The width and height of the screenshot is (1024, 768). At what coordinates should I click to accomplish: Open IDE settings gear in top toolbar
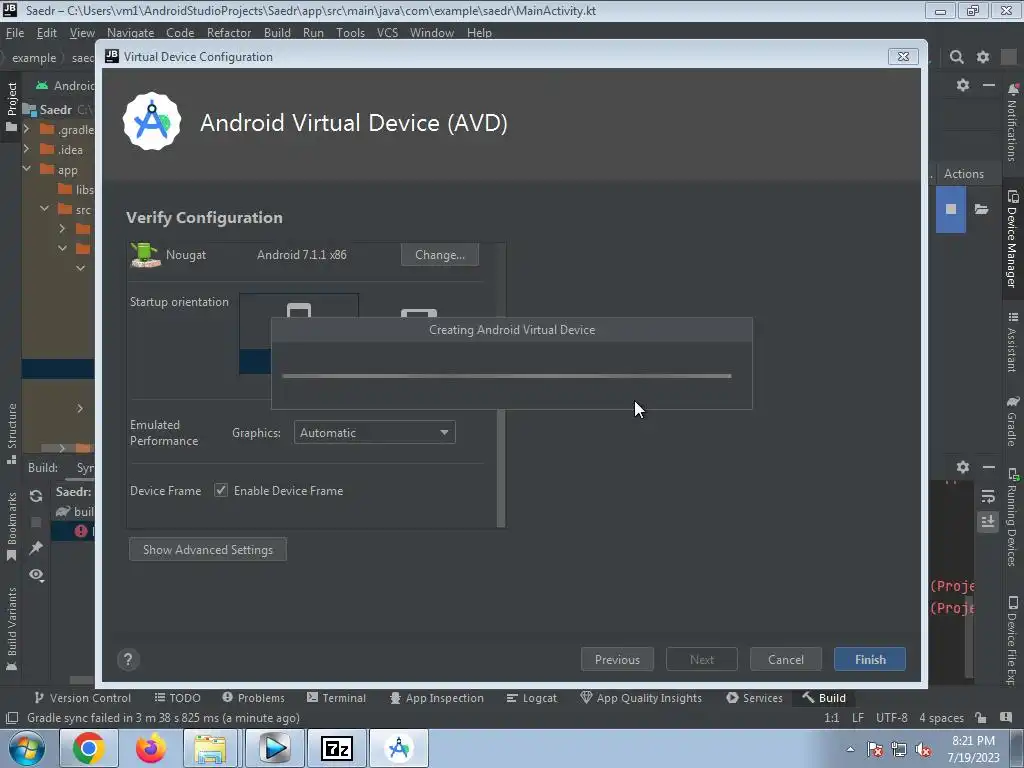pyautogui.click(x=983, y=57)
